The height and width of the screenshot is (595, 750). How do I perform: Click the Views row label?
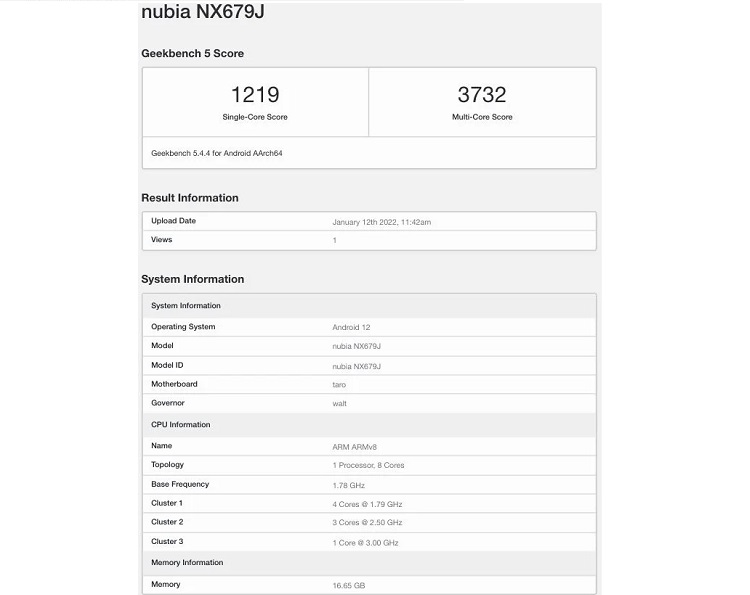coord(162,240)
